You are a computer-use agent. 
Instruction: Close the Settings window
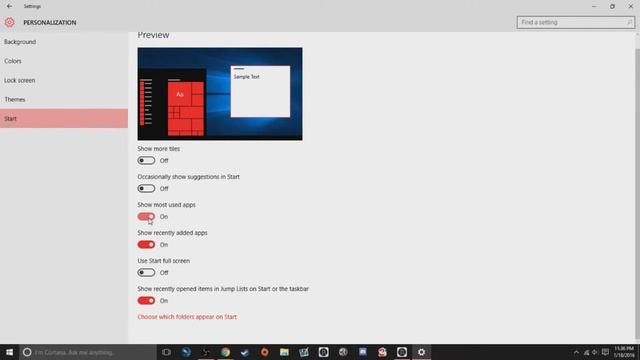click(631, 6)
